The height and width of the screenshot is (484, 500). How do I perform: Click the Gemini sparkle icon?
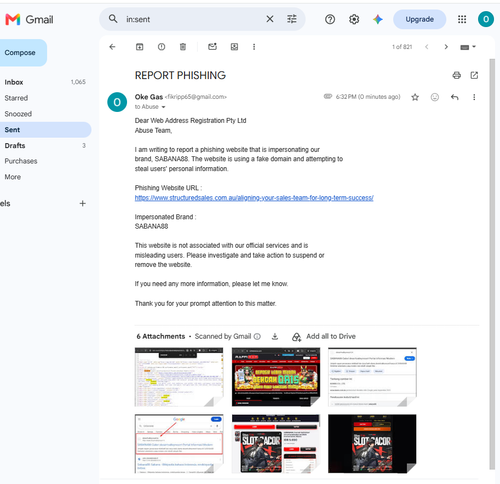tap(378, 20)
